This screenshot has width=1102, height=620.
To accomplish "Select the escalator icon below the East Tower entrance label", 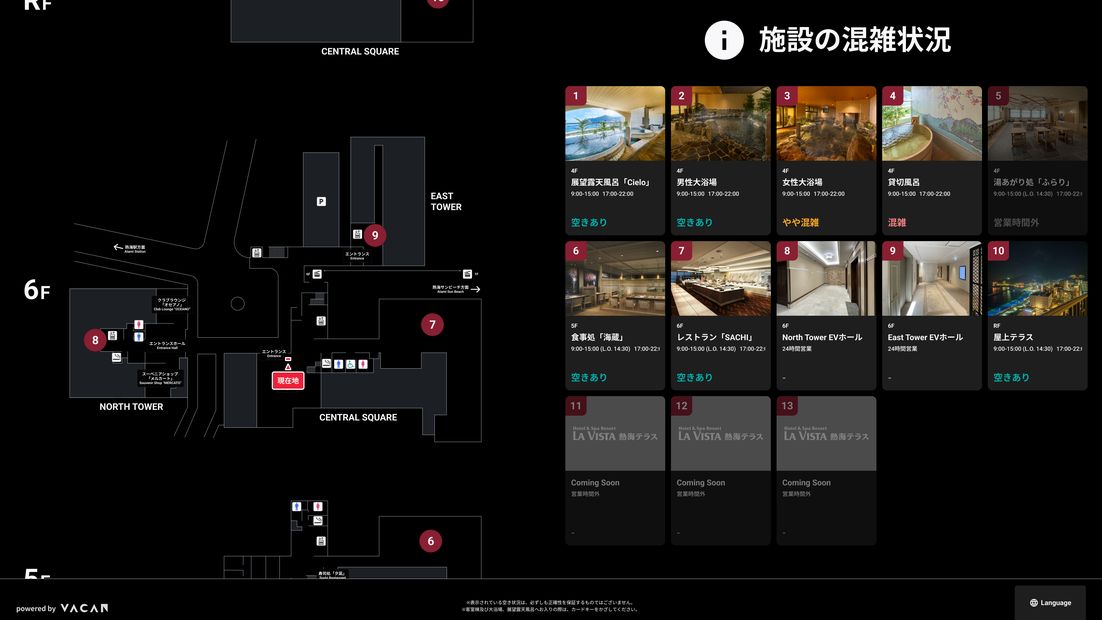I will [x=317, y=273].
